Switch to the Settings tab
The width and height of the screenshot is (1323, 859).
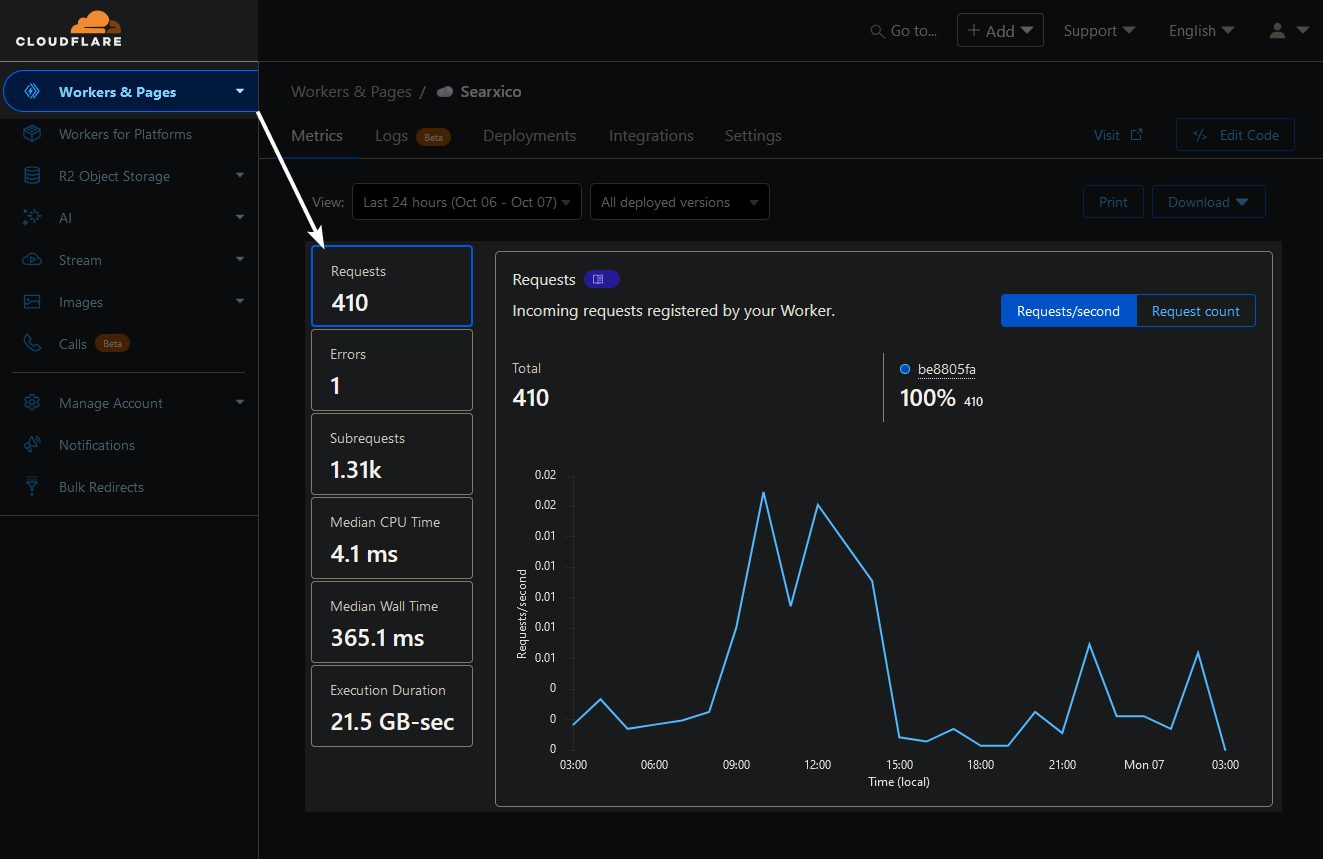click(x=753, y=136)
